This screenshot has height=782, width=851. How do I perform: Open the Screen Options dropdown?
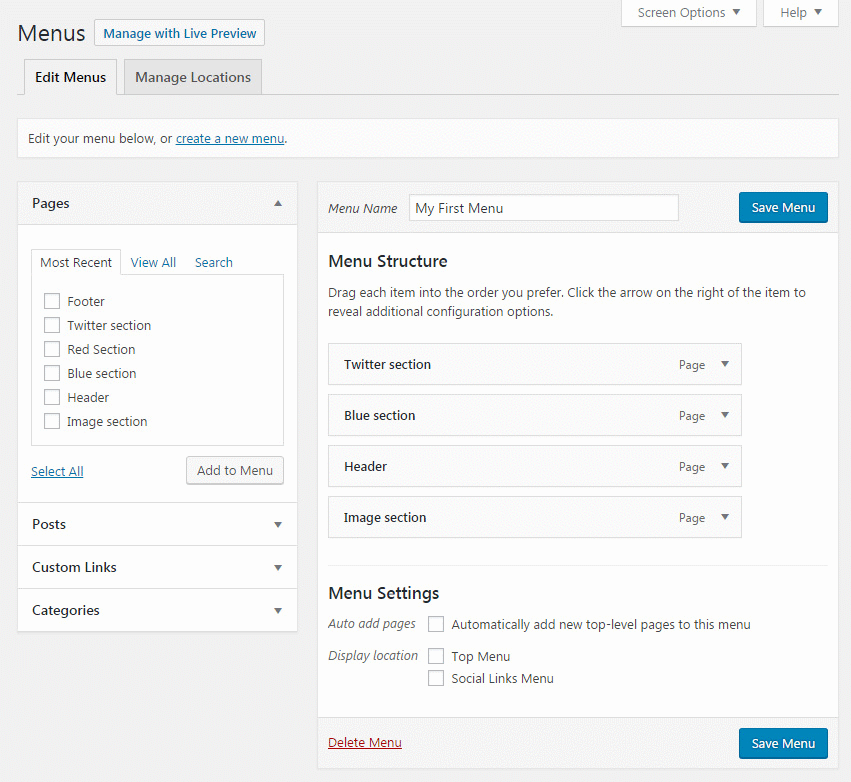coord(688,13)
